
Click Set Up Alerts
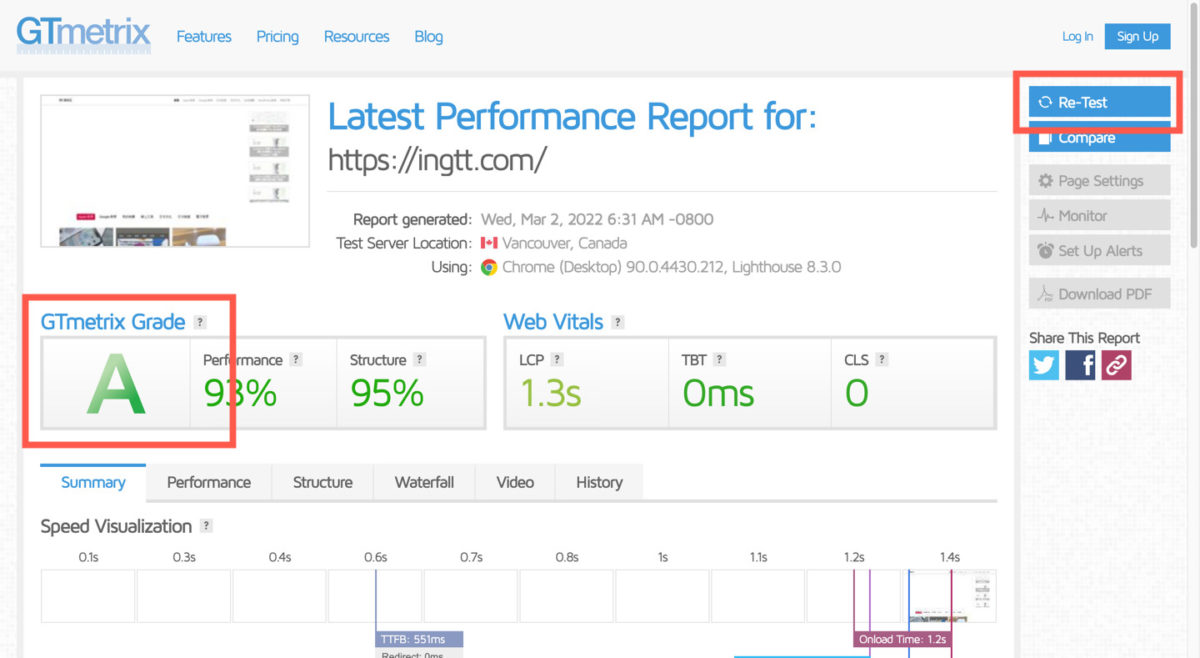1099,250
